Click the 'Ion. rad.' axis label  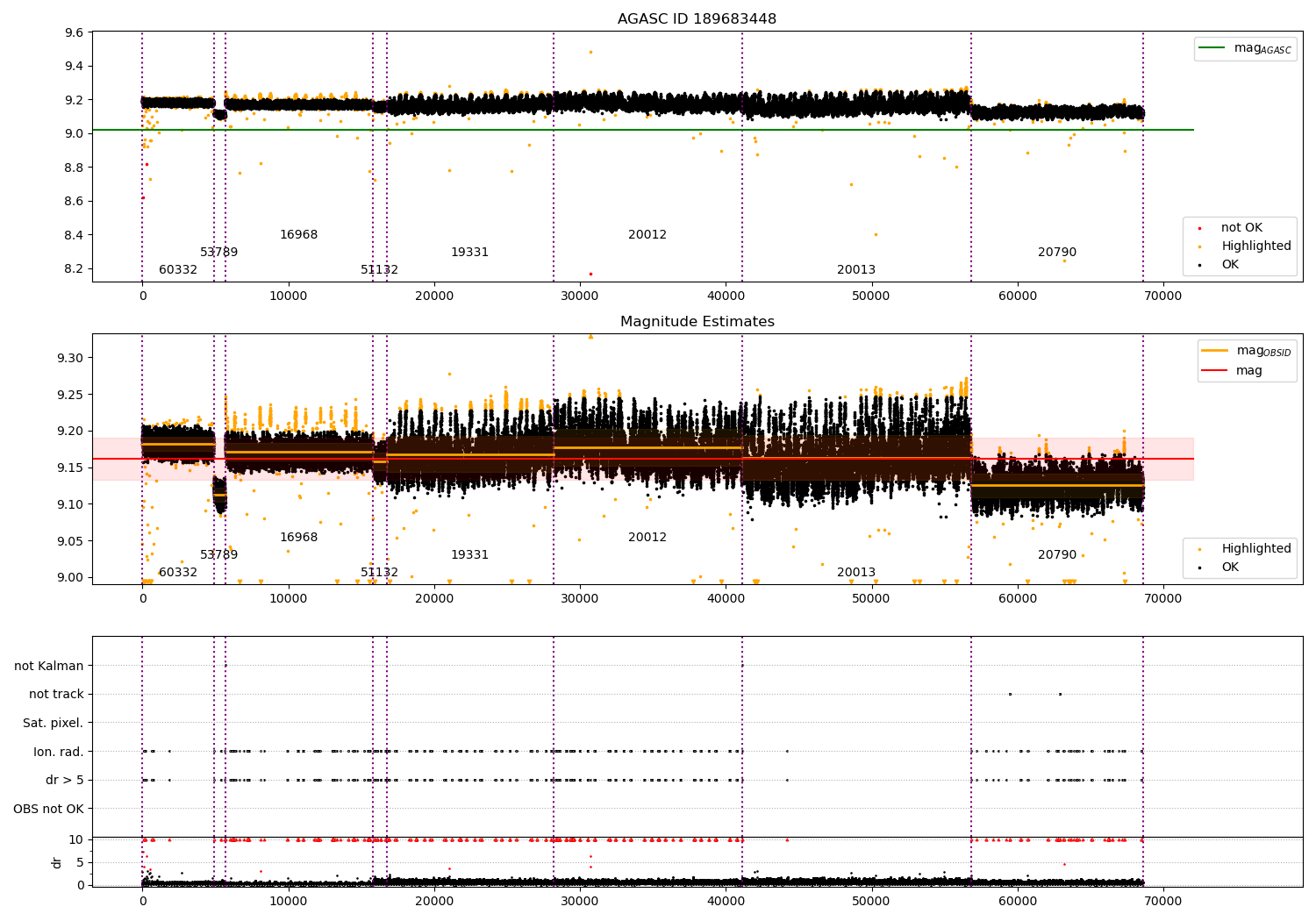[59, 752]
